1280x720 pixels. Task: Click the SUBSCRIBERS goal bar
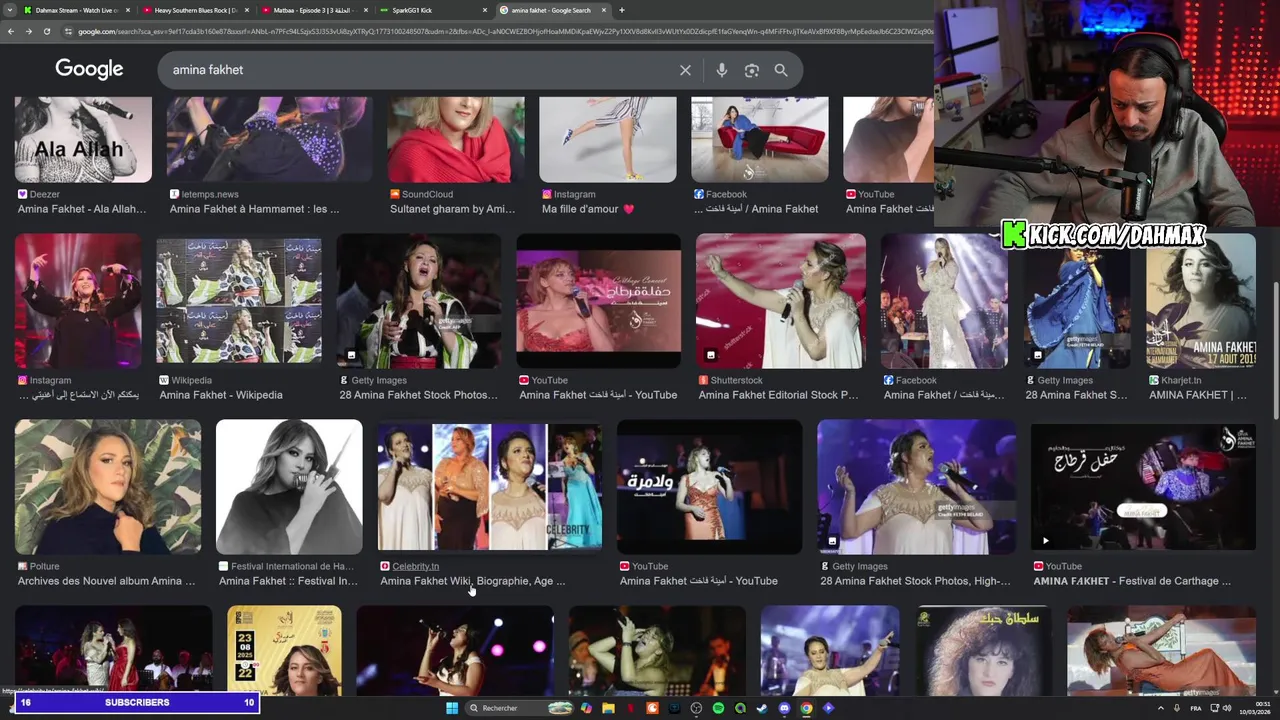pos(138,703)
